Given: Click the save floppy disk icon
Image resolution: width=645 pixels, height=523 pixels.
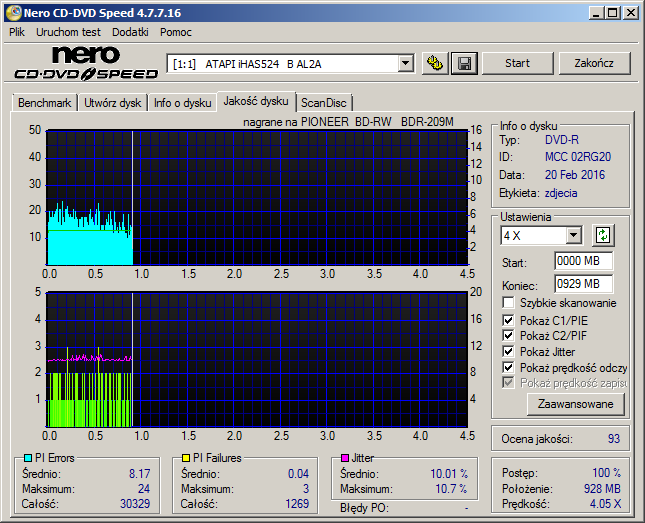Looking at the screenshot, I should point(464,63).
